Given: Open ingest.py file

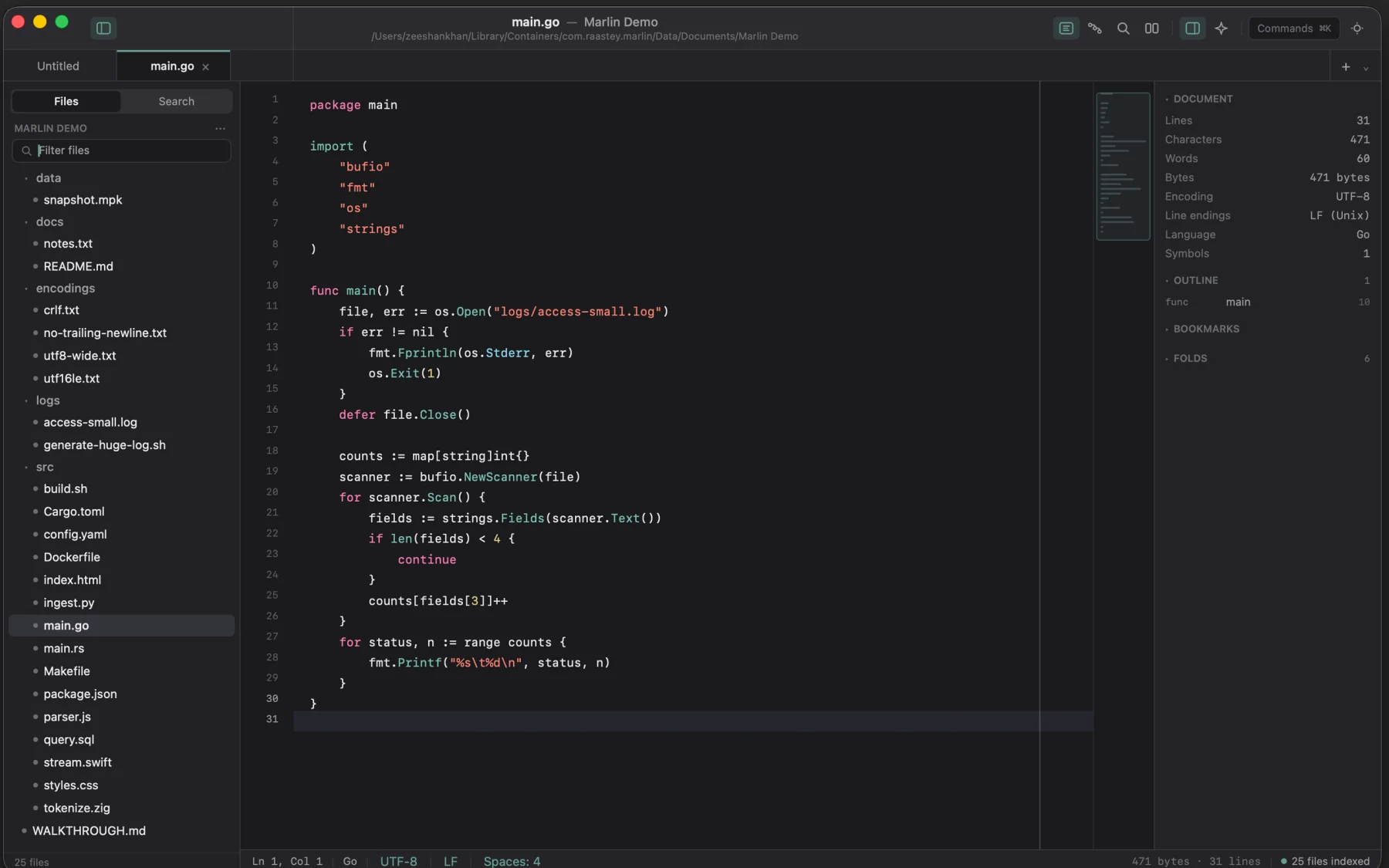Looking at the screenshot, I should pyautogui.click(x=69, y=603).
